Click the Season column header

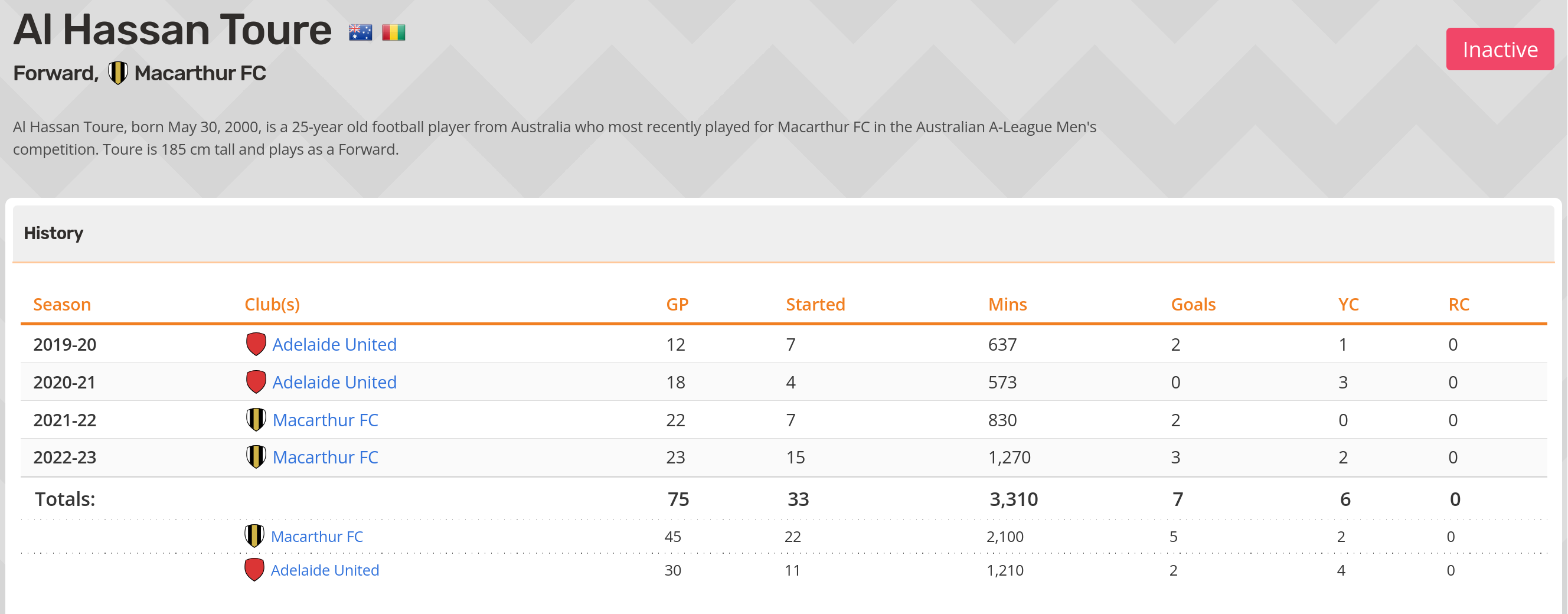[x=62, y=304]
